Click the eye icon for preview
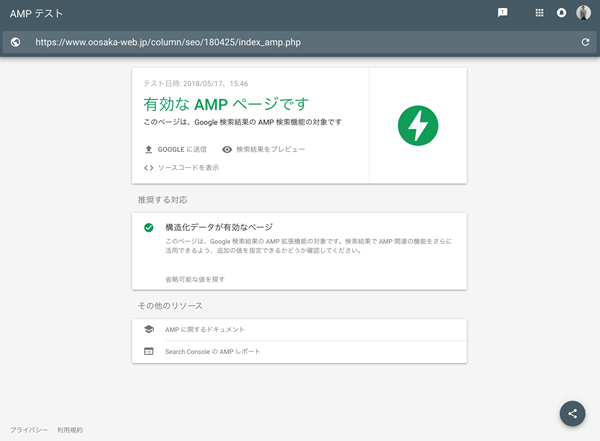The image size is (600, 441). 227,149
